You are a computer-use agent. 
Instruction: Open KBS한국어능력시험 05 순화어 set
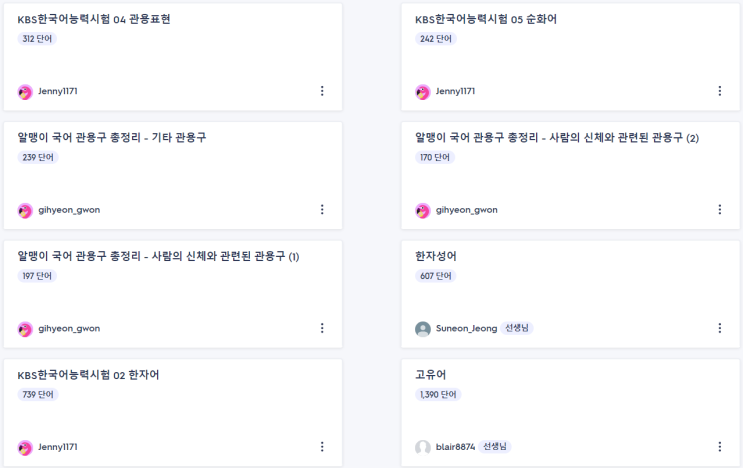484,19
